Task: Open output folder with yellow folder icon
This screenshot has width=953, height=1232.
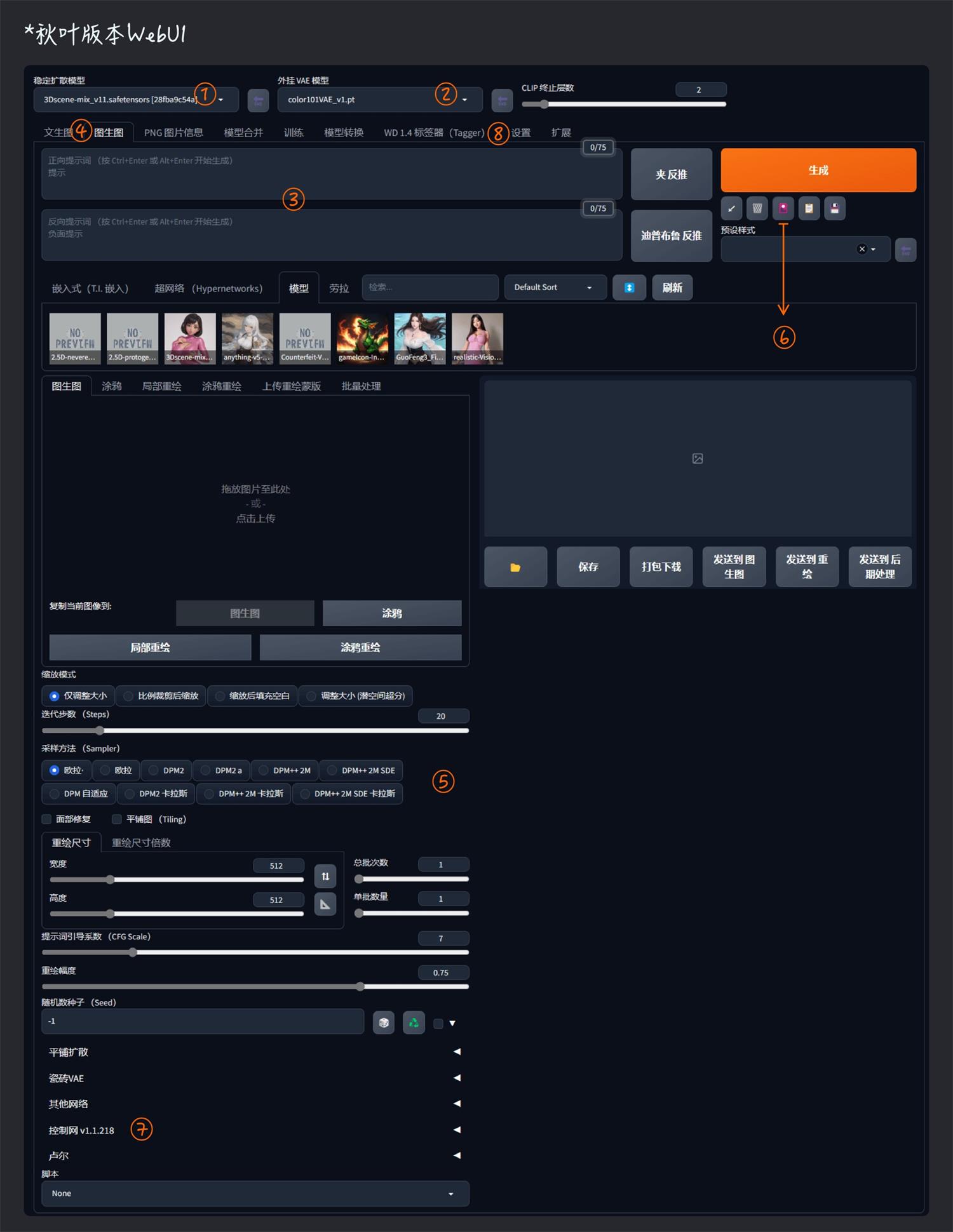Action: [515, 566]
